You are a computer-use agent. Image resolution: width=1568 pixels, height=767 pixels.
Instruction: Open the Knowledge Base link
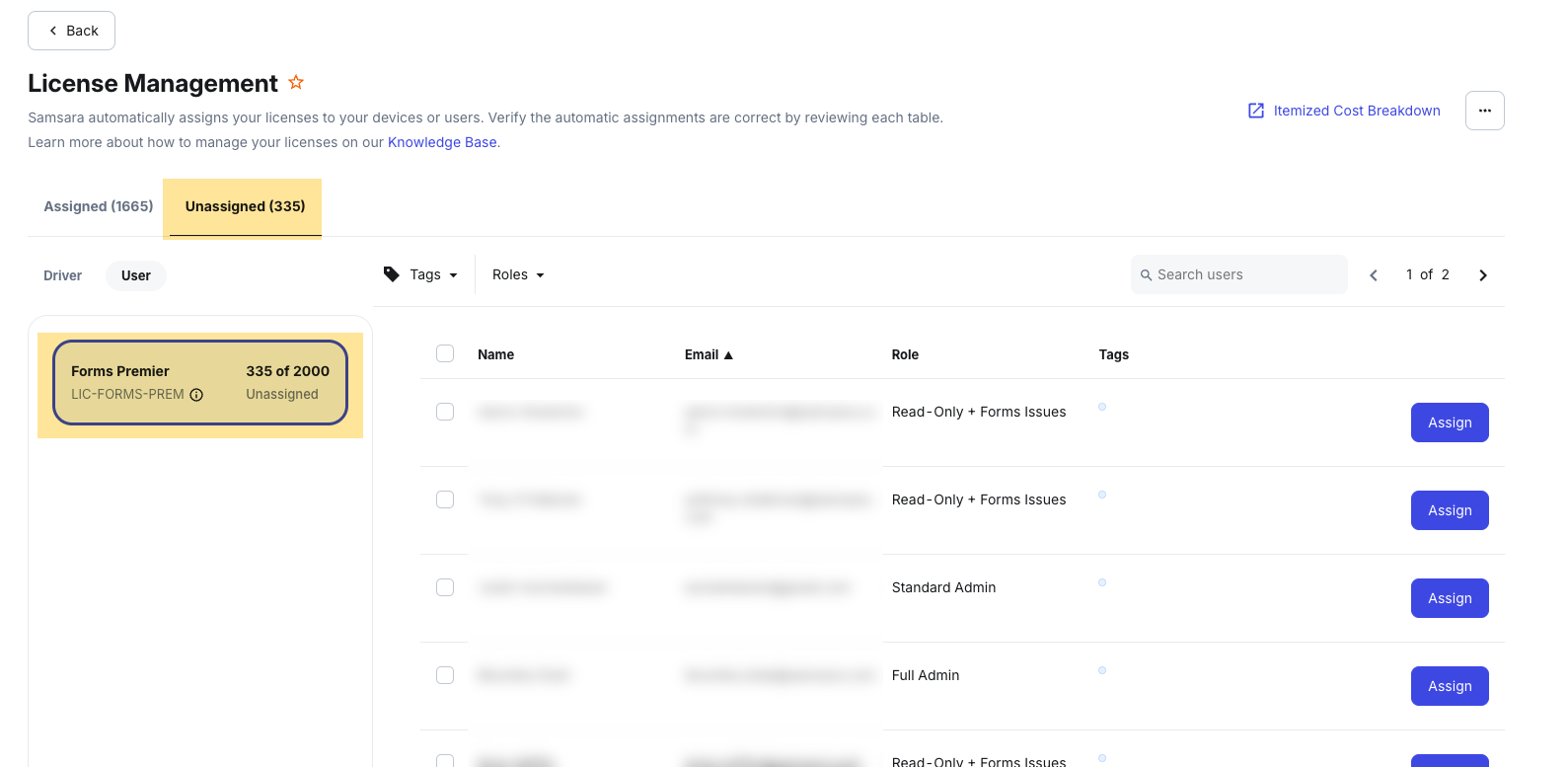(x=442, y=142)
